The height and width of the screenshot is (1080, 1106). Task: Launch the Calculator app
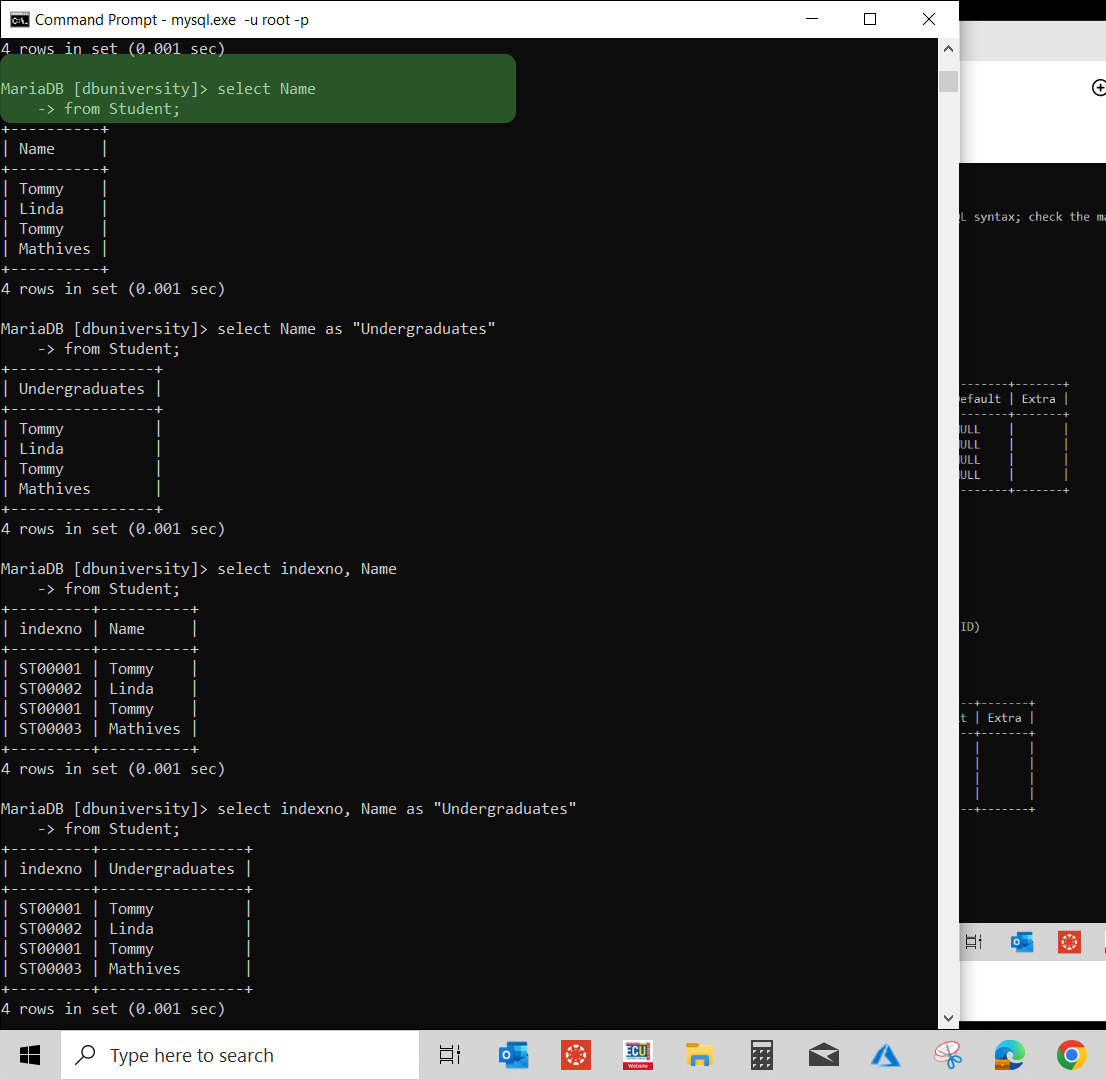point(761,1054)
